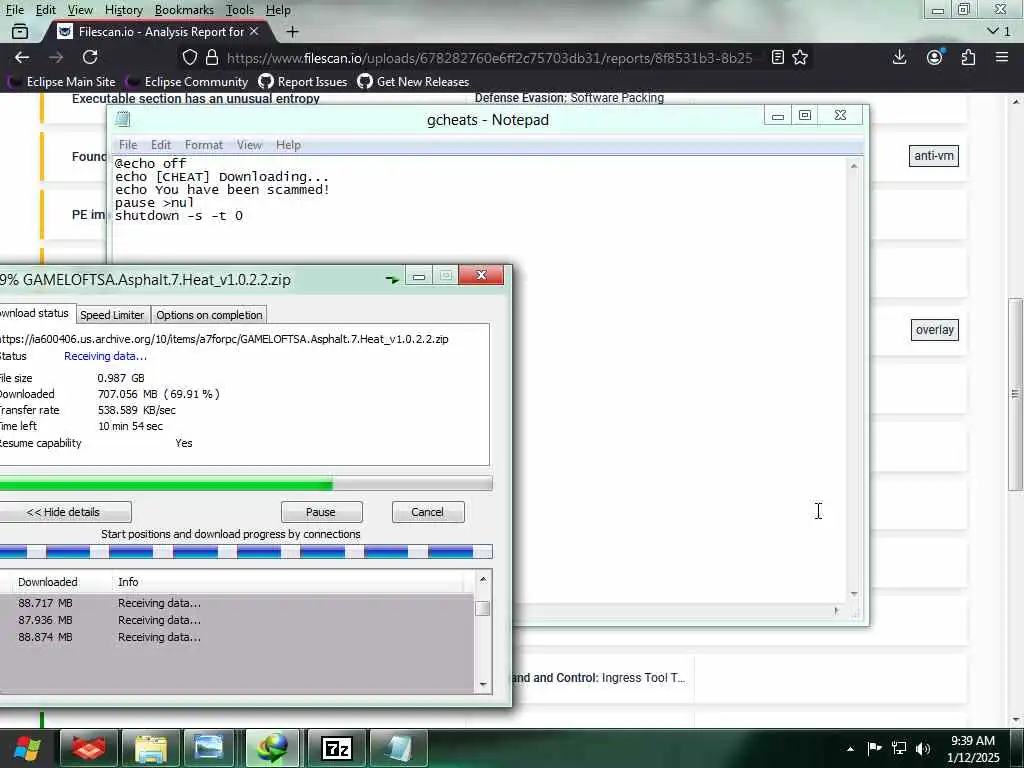This screenshot has height=768, width=1024.
Task: Open Firefox Extensions puzzle icon
Action: pyautogui.click(x=968, y=57)
